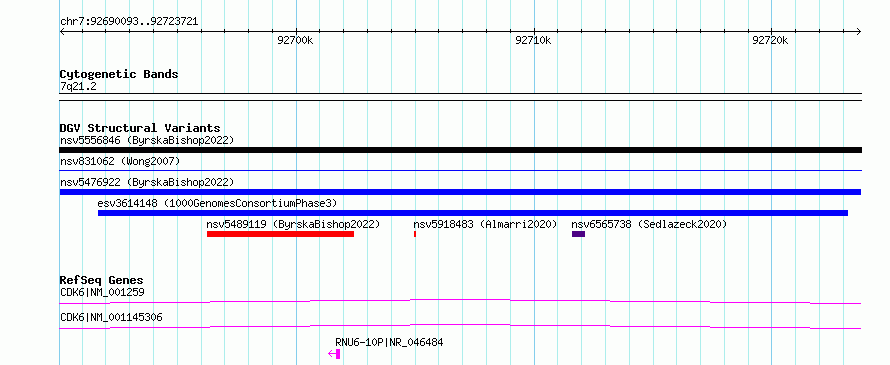890x365 pixels.
Task: Open variant label nsv5476922 (ByrskaBishop2022)
Action: pyautogui.click(x=147, y=182)
